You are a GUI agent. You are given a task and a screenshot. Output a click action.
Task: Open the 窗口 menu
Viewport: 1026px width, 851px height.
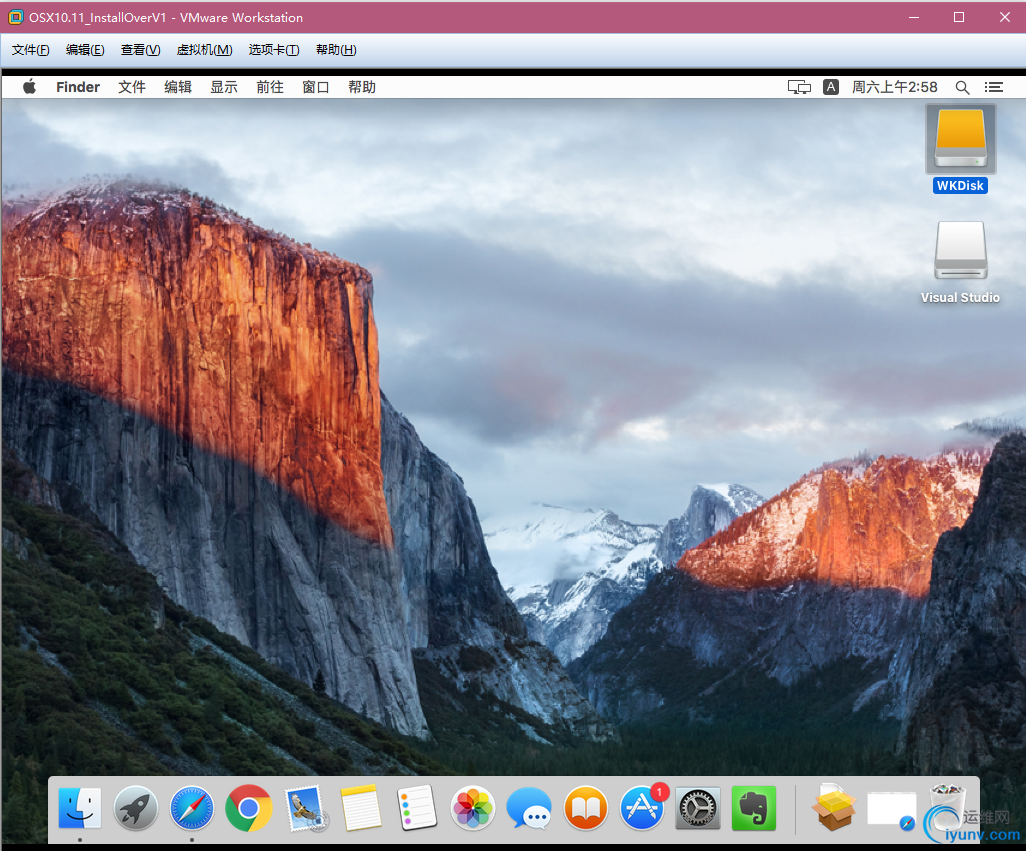(315, 87)
